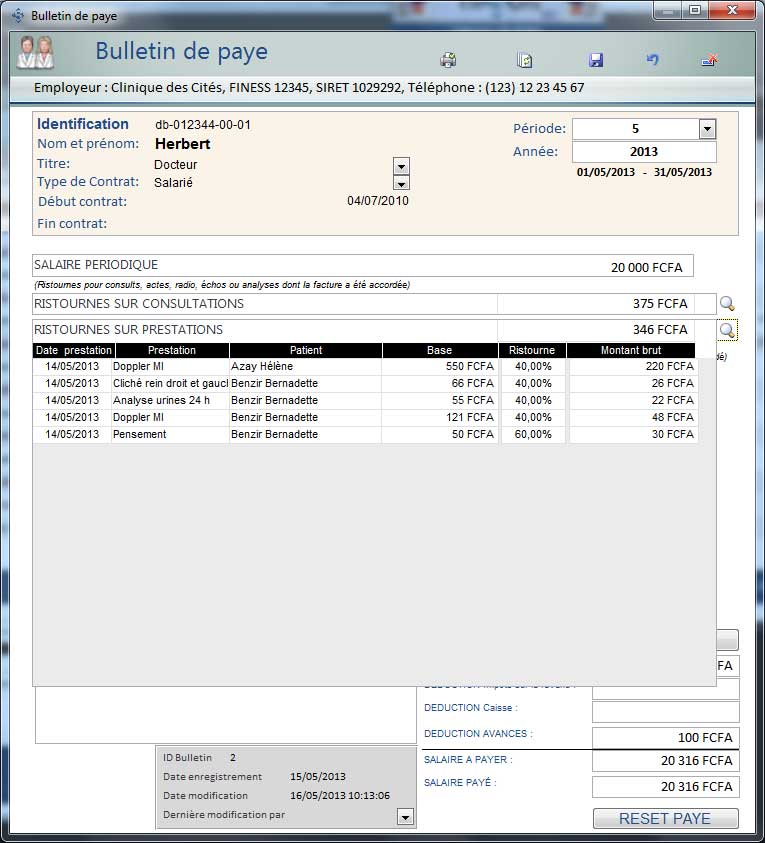Click the 'Ristourne' column header
The image size is (765, 843).
tap(532, 351)
